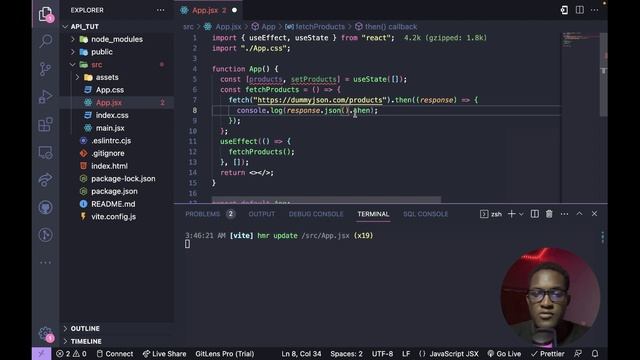
Task: Open notifications bell in status bar
Action: click(x=595, y=353)
